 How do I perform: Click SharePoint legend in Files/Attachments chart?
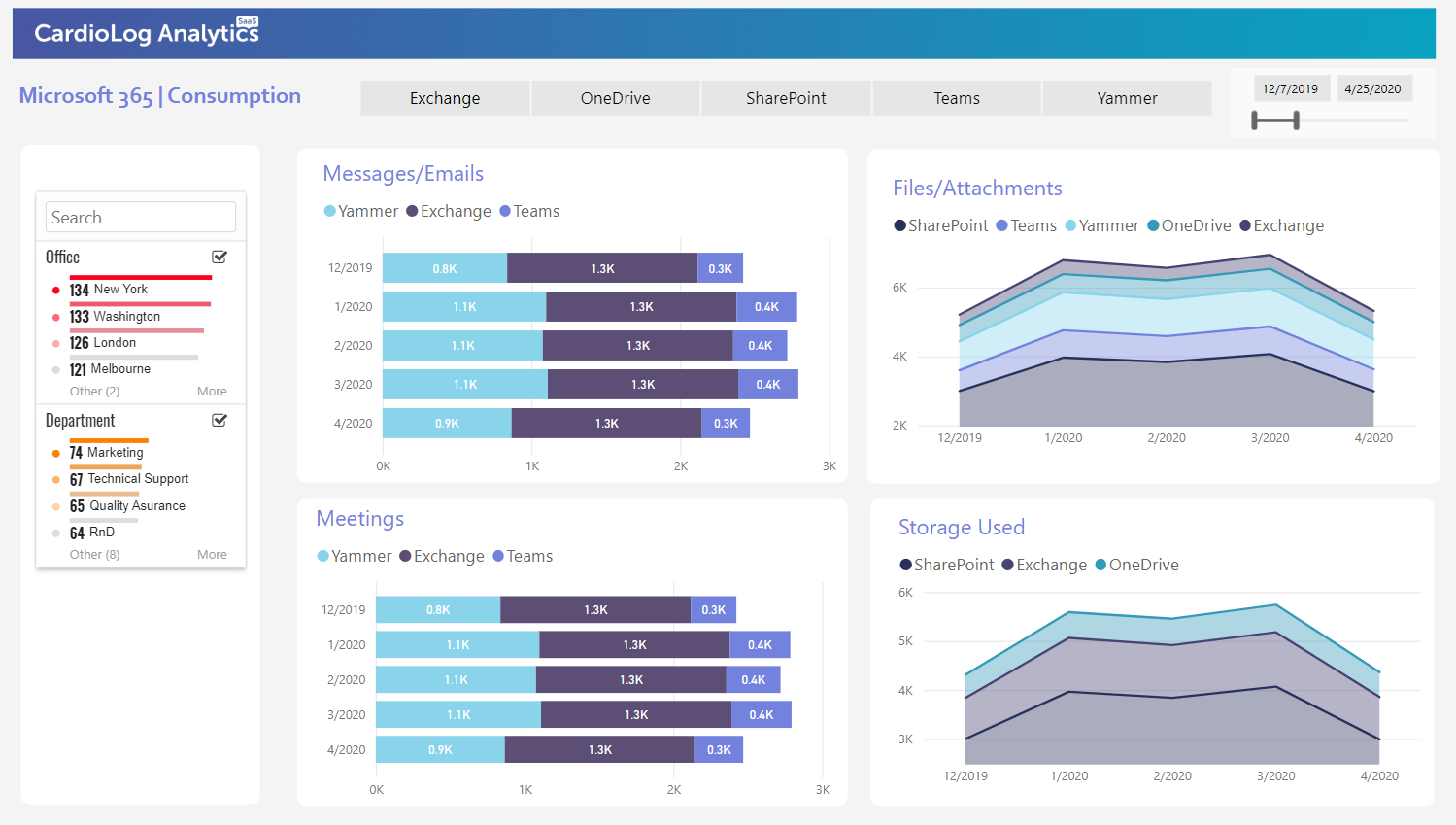(x=941, y=225)
